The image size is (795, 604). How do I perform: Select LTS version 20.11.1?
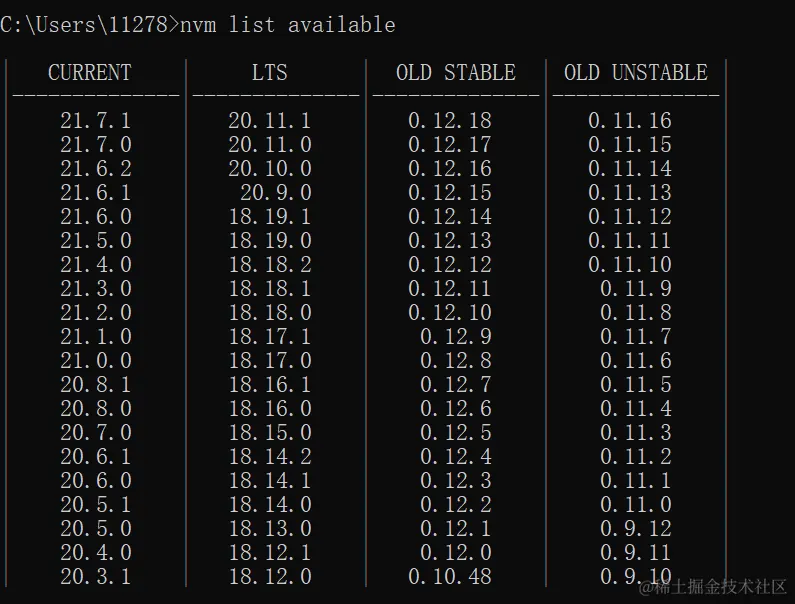pyautogui.click(x=270, y=121)
